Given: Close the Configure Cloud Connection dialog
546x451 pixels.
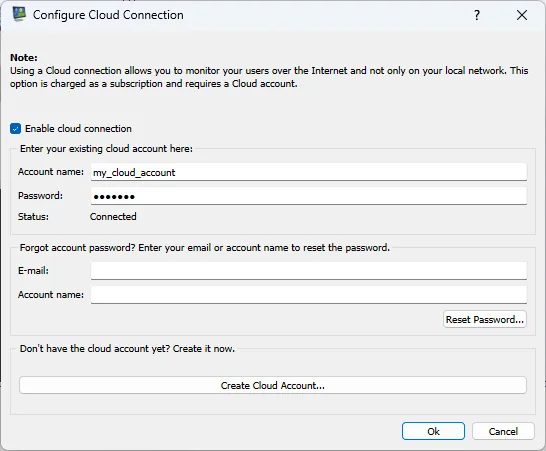Looking at the screenshot, I should (522, 15).
